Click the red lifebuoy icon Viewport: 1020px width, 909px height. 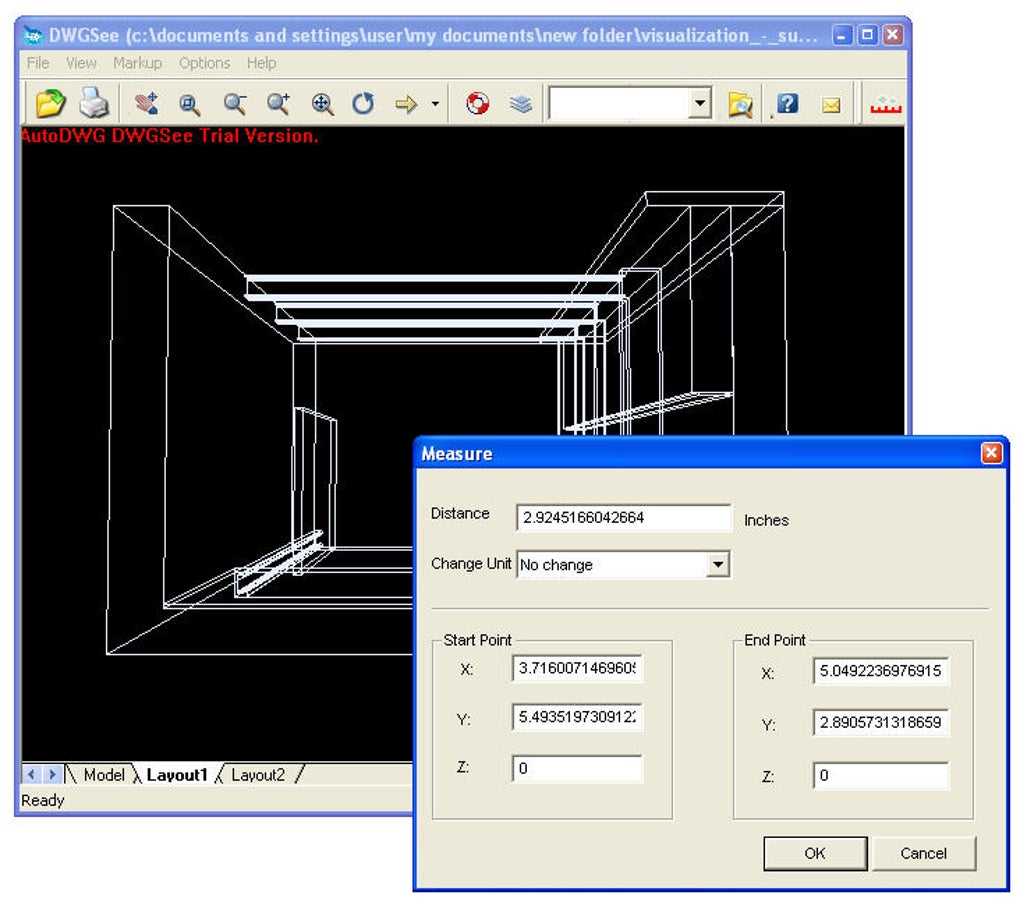[x=477, y=103]
